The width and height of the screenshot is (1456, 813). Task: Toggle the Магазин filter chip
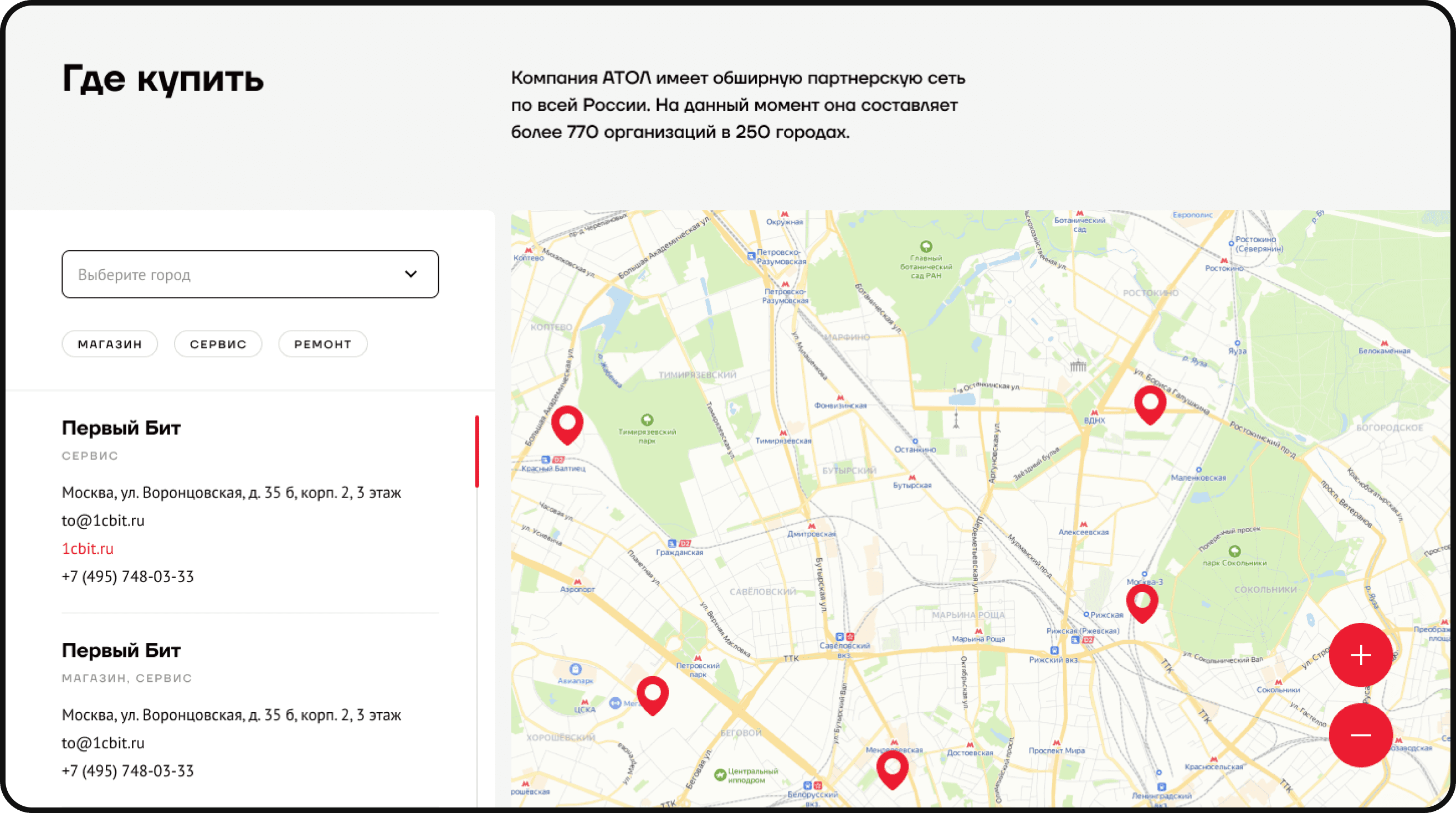pyautogui.click(x=110, y=344)
